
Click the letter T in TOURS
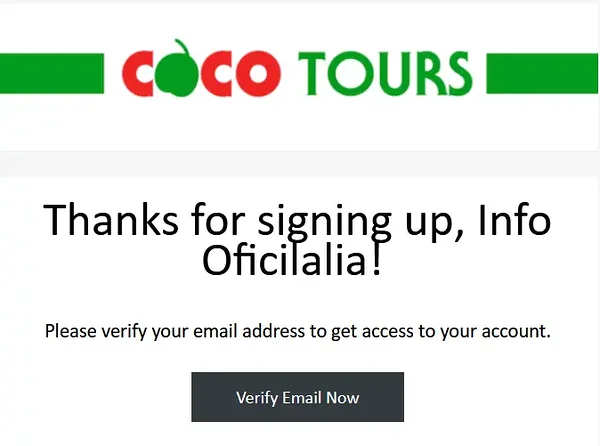[x=311, y=74]
